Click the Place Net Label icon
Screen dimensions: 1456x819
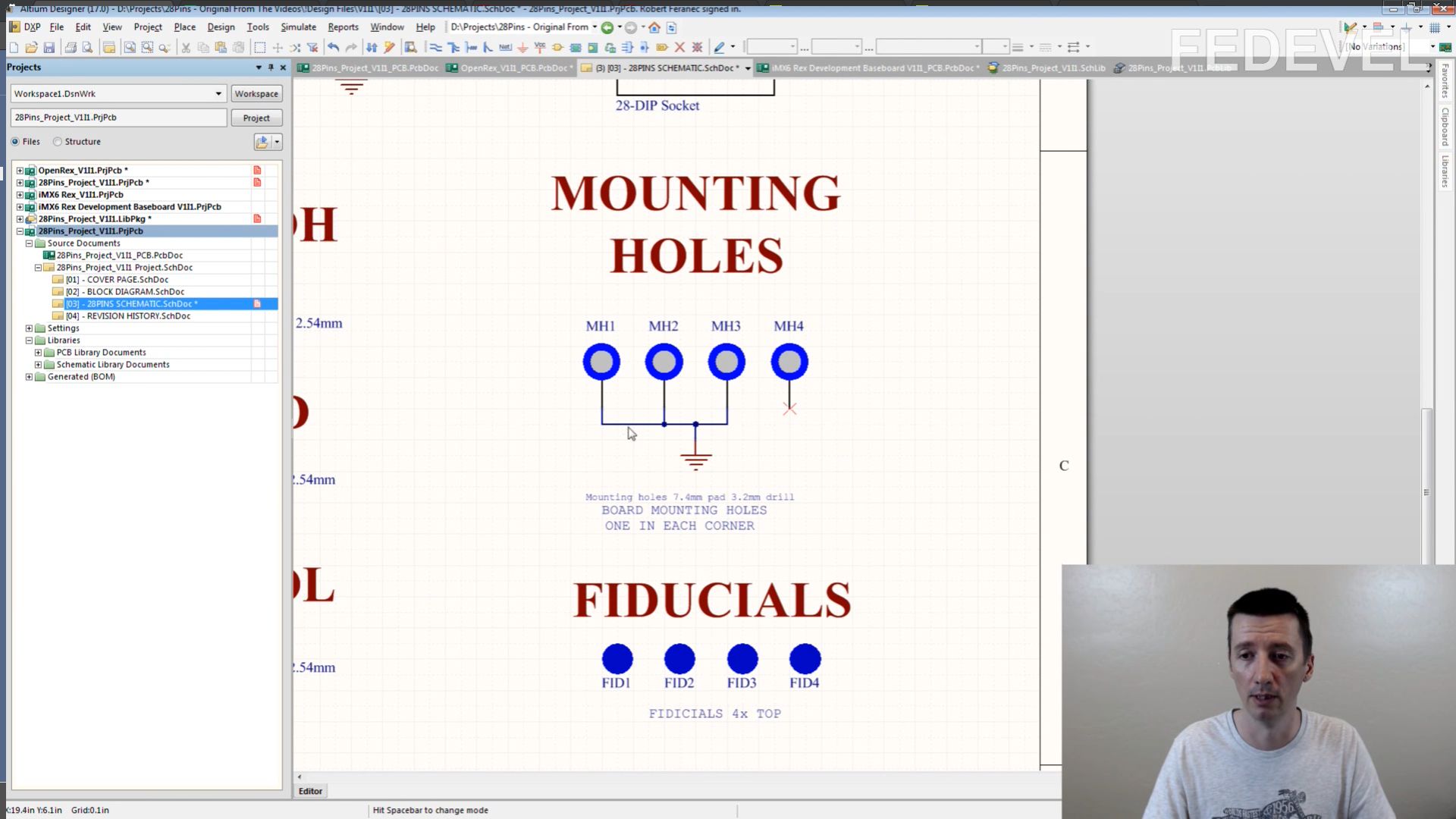(x=505, y=48)
